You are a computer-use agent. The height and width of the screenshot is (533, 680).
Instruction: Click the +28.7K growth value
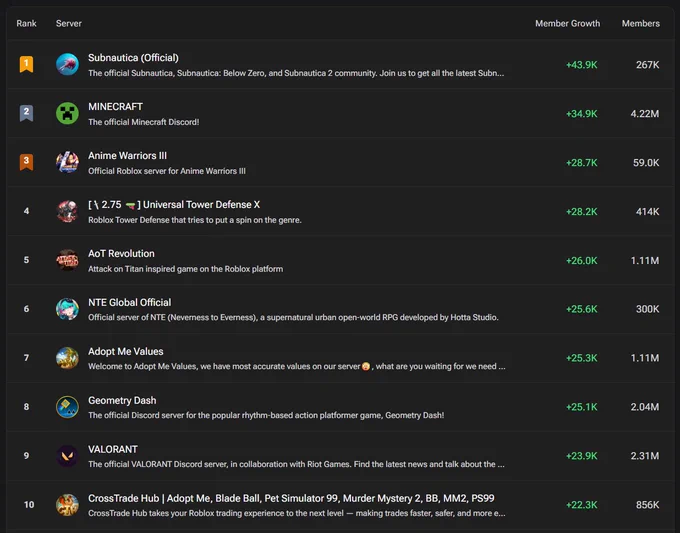[582, 163]
